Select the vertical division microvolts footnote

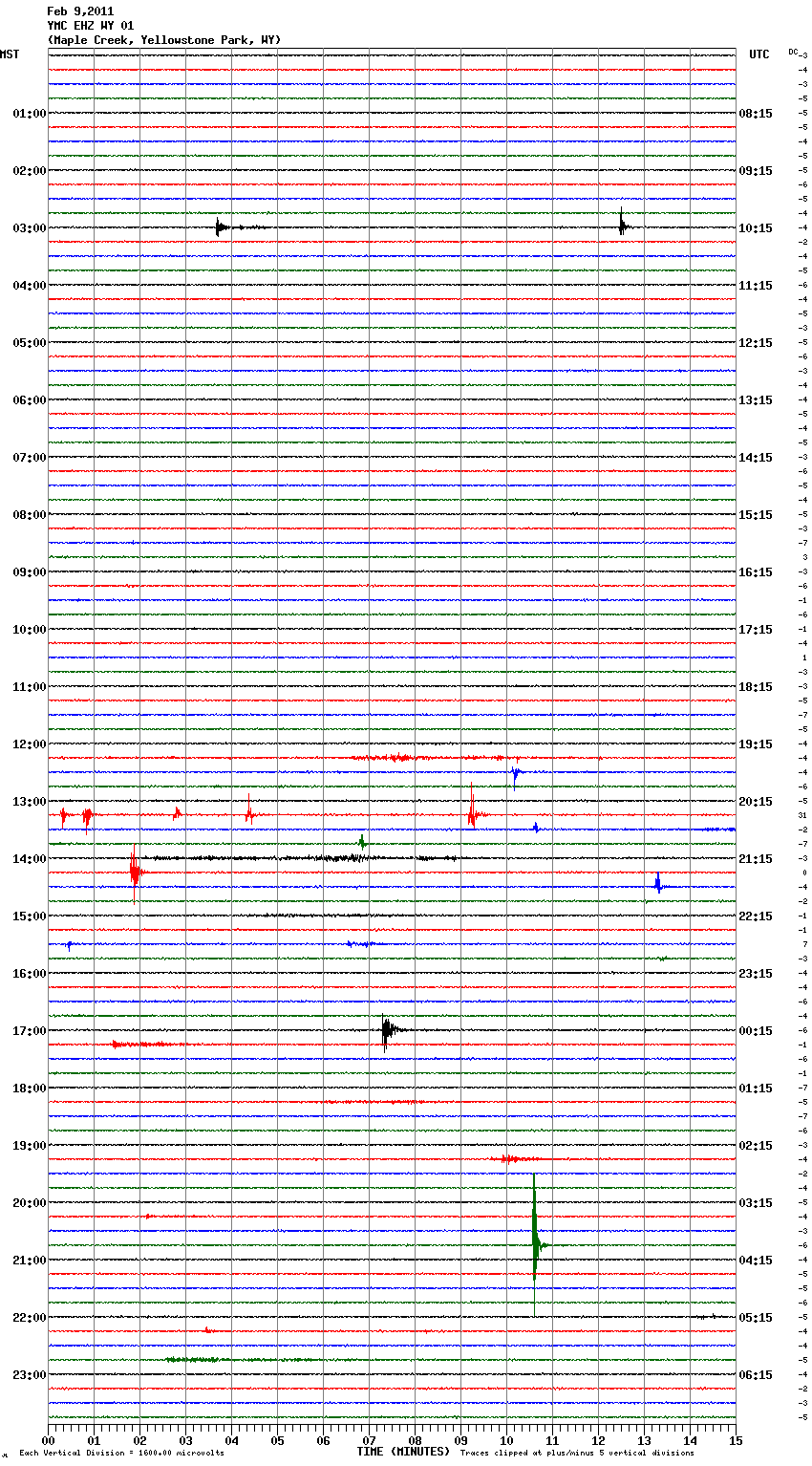122,1454
